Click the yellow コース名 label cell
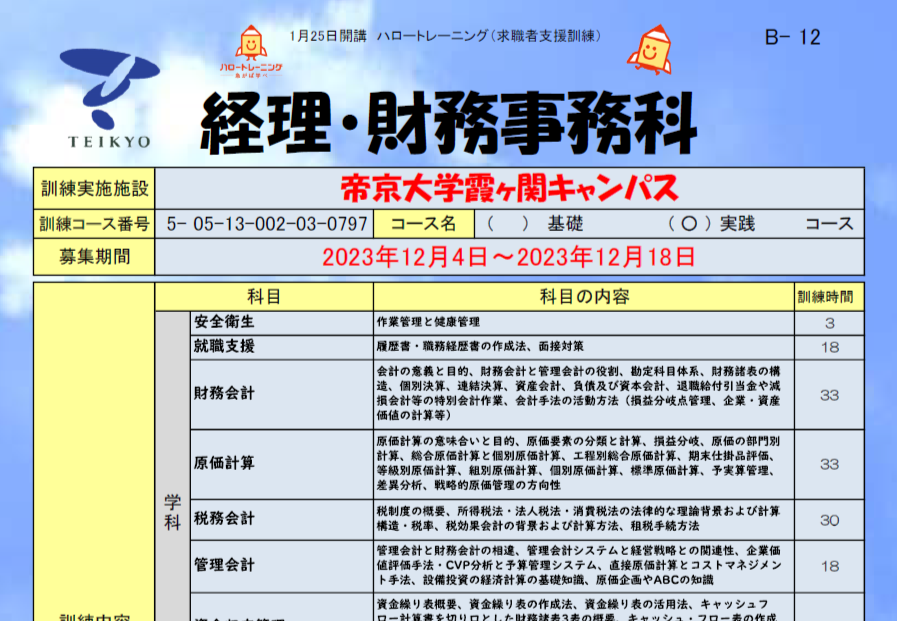The image size is (897, 621). pos(423,224)
